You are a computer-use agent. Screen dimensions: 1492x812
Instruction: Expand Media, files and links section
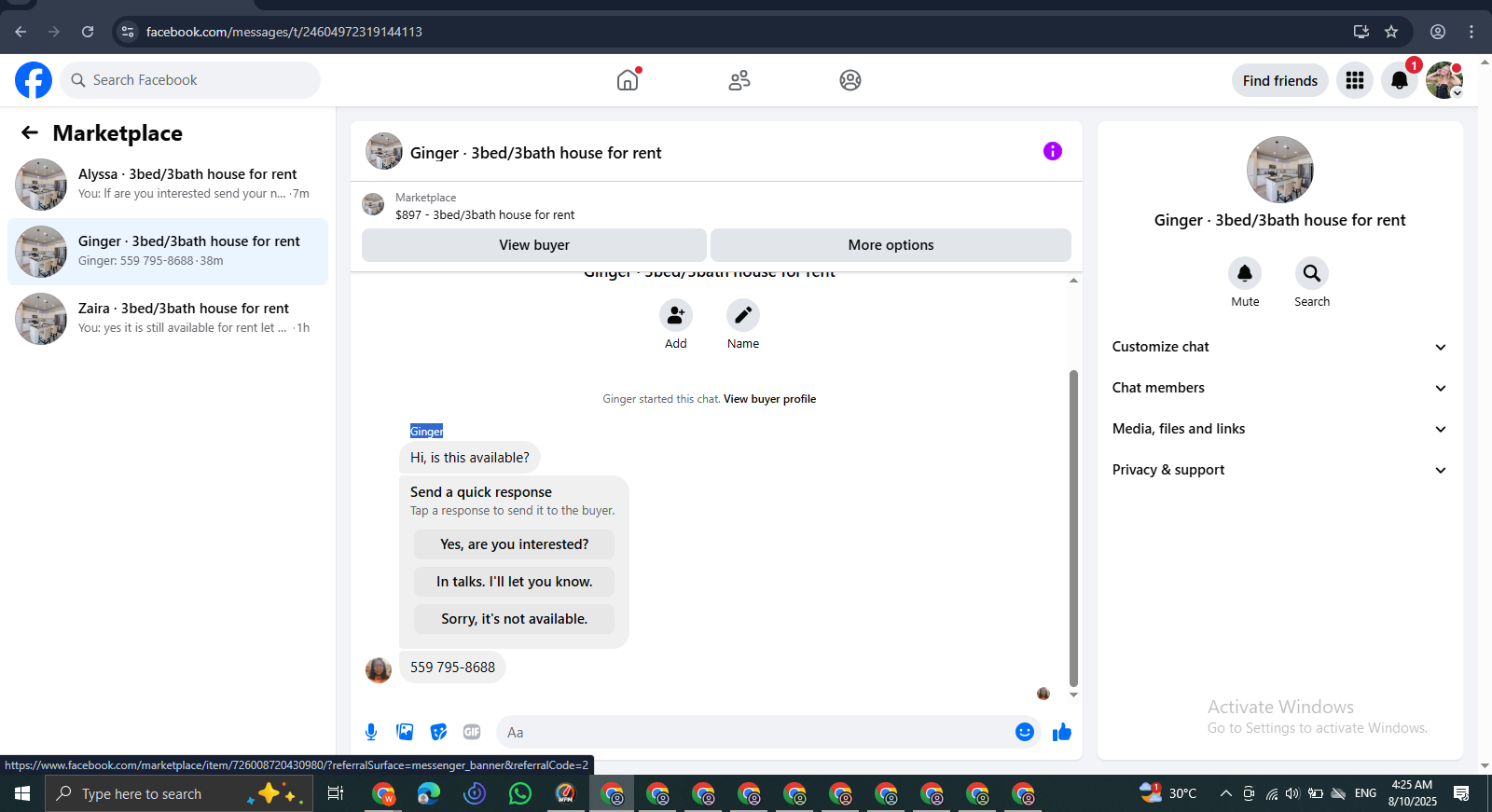[x=1279, y=429]
